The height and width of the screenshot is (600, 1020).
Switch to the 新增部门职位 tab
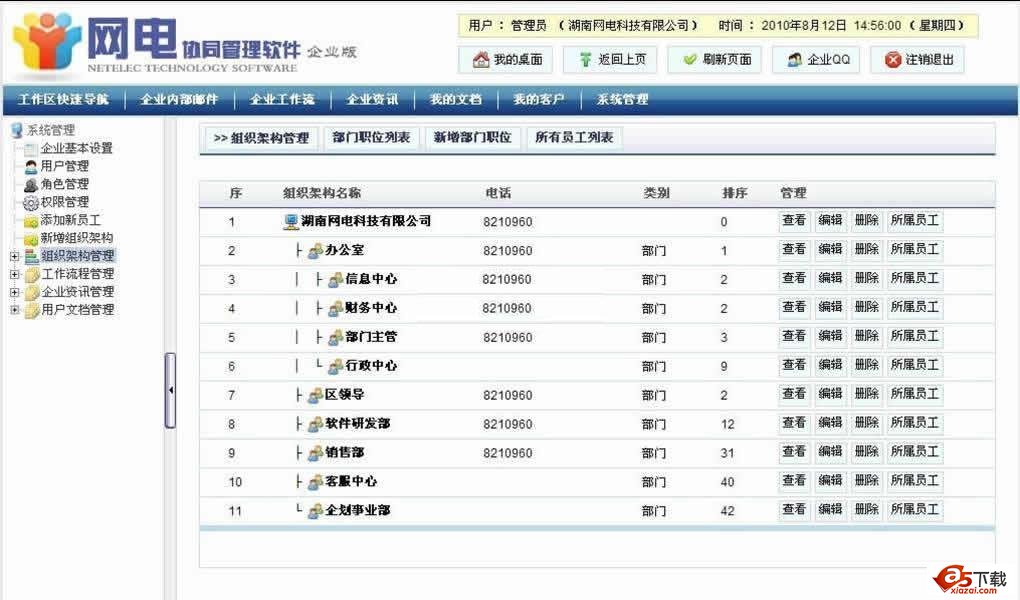(x=472, y=138)
